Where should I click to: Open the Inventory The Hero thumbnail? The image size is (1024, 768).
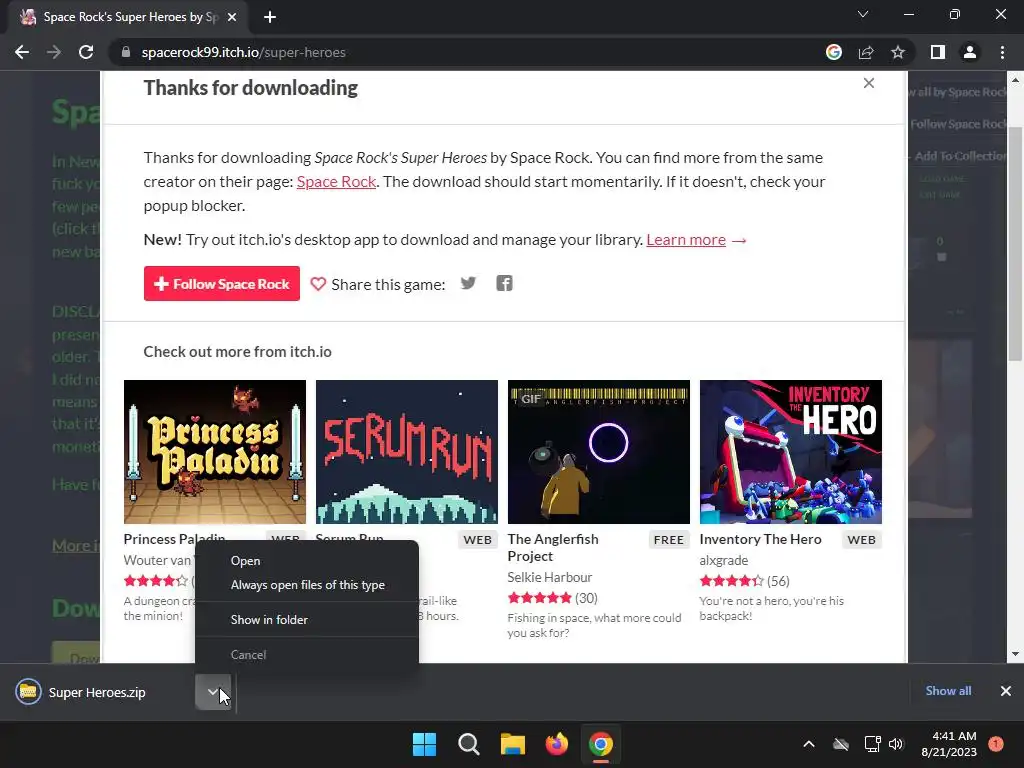[791, 452]
